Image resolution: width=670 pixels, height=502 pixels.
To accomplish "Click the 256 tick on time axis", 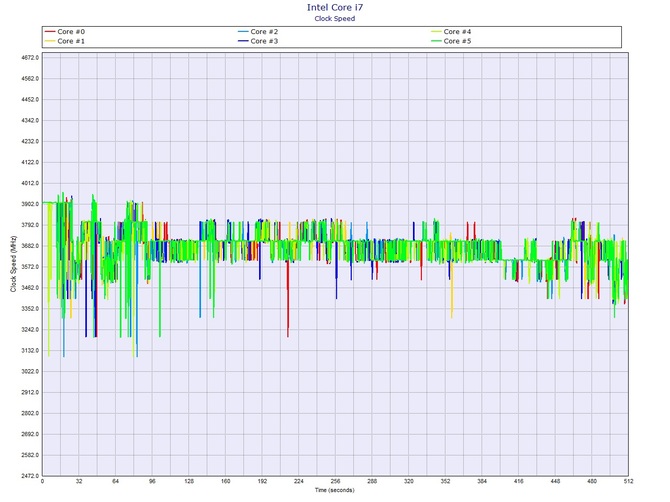I will [335, 481].
